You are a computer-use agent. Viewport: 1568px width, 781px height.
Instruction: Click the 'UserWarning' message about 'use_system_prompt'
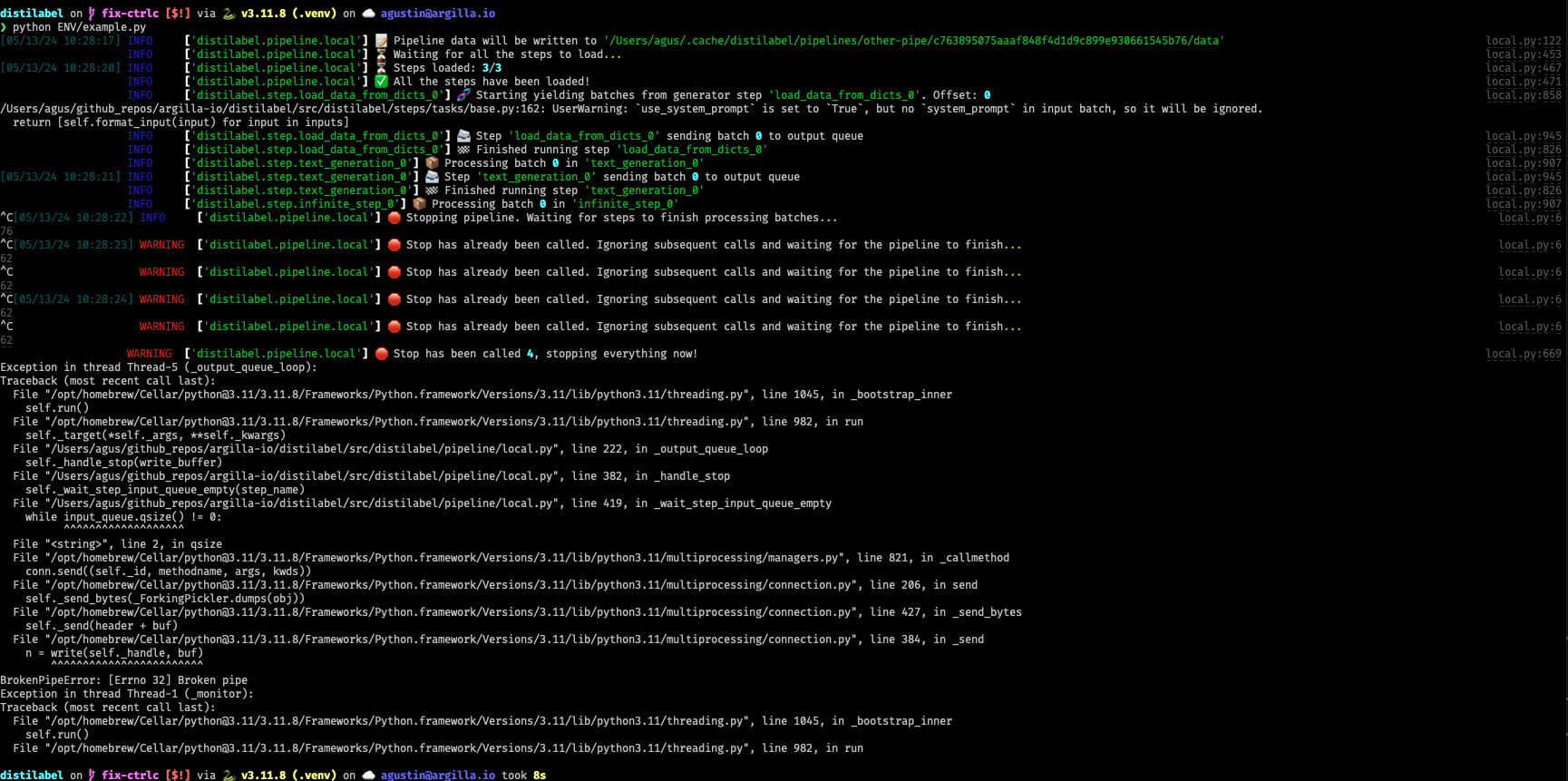tap(631, 109)
